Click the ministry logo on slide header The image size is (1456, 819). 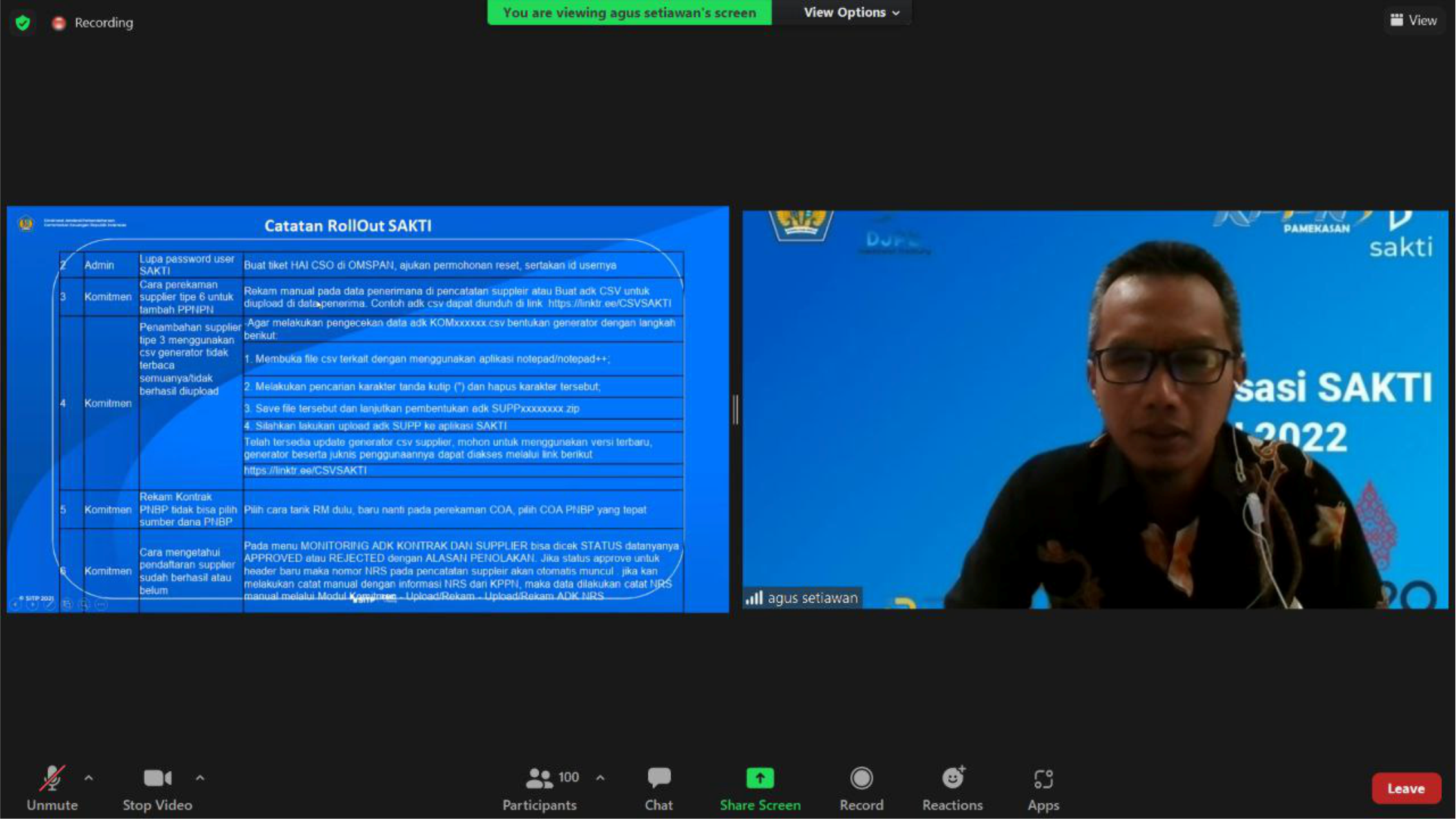point(26,223)
